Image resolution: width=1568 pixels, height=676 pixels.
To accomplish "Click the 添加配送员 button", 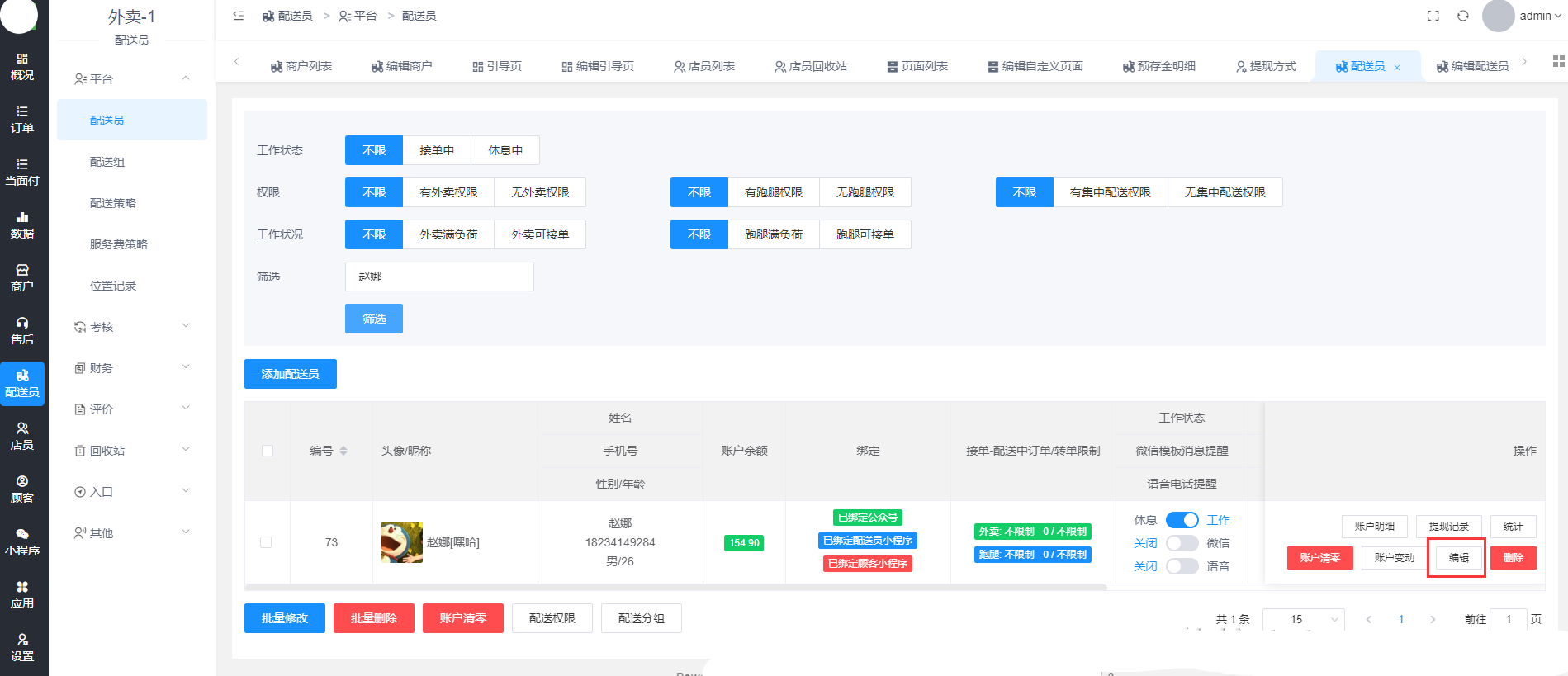I will pos(290,374).
